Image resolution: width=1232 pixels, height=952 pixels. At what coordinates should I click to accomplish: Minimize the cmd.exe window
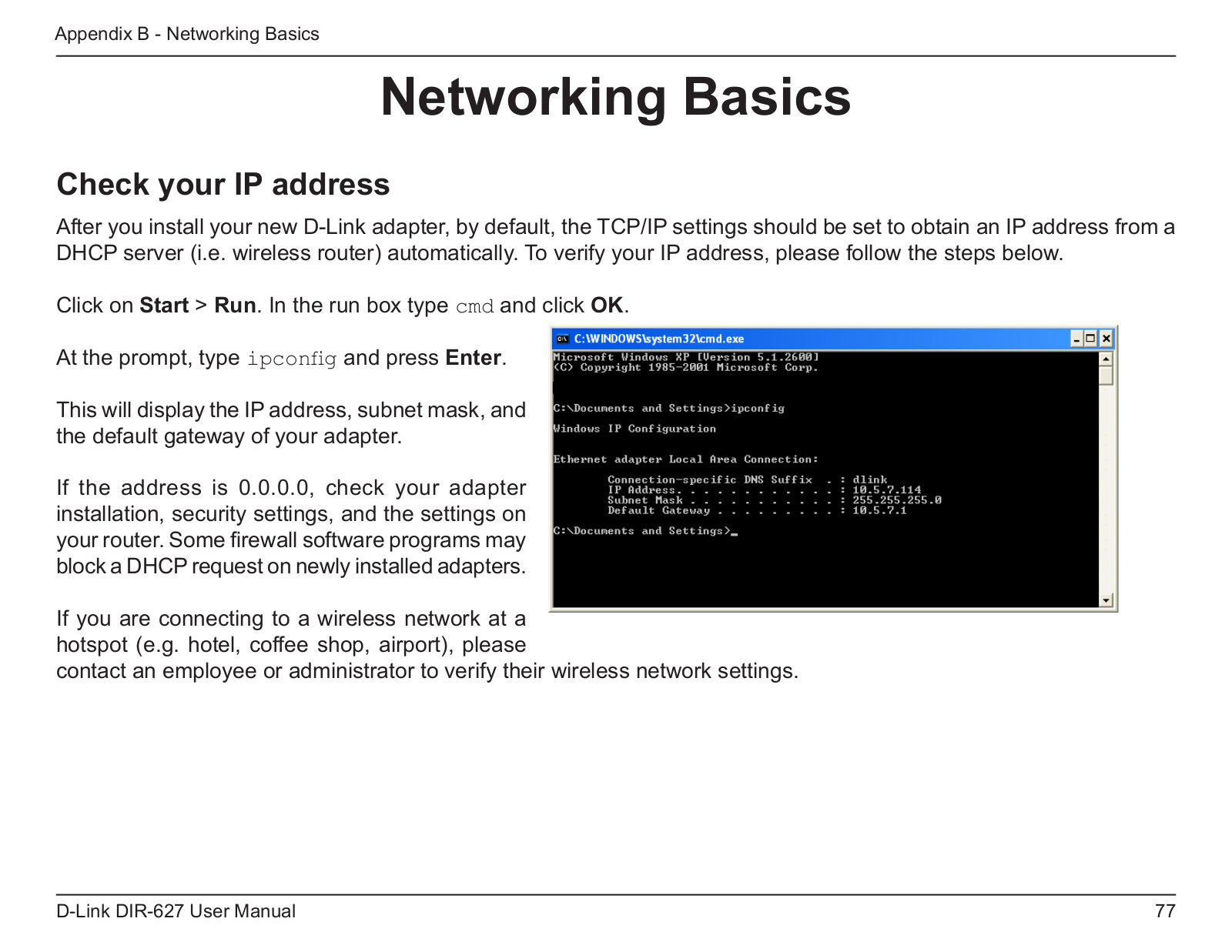pyautogui.click(x=1077, y=339)
